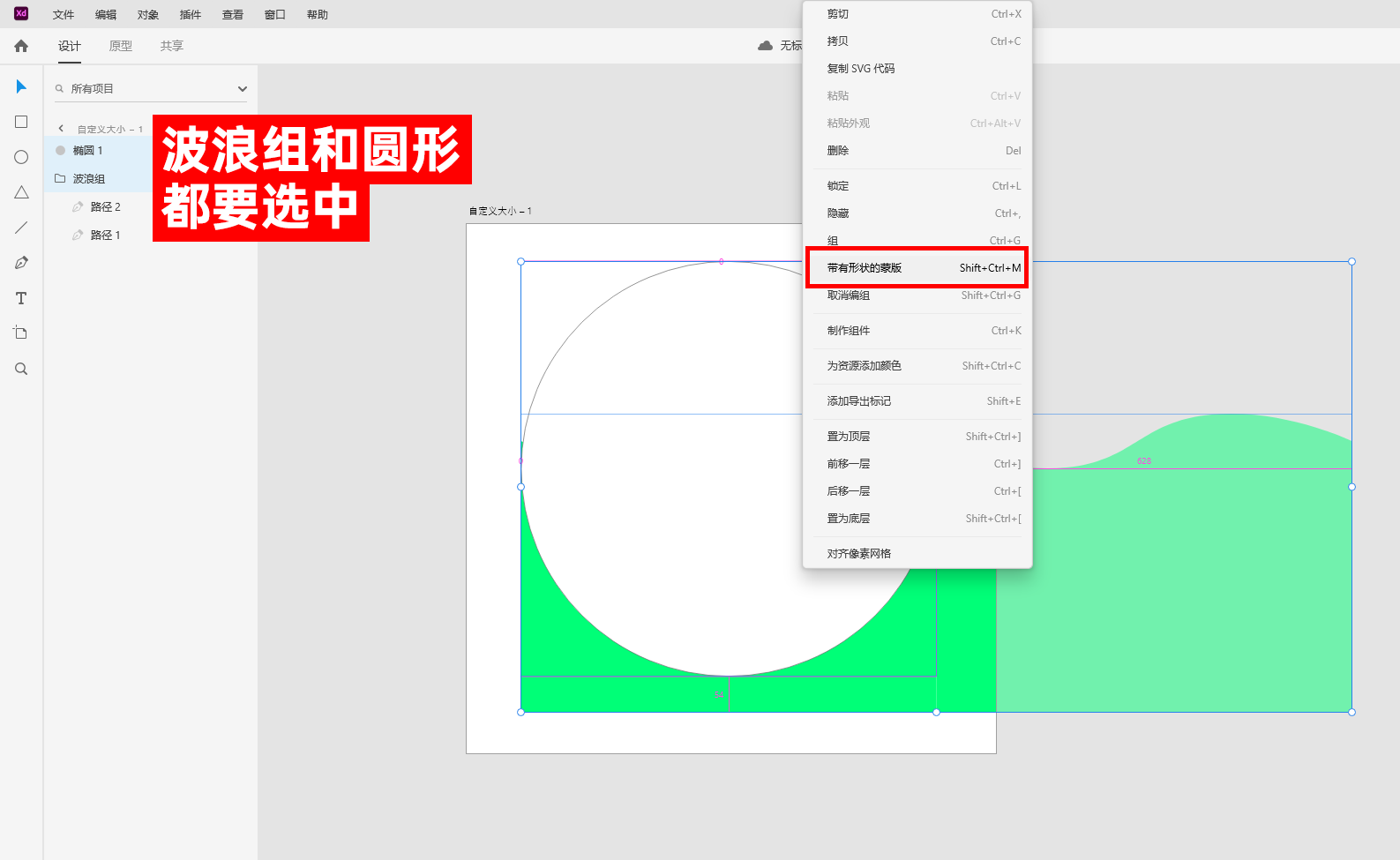Switch to the 共享 tab
This screenshot has height=860, width=1400.
(172, 46)
